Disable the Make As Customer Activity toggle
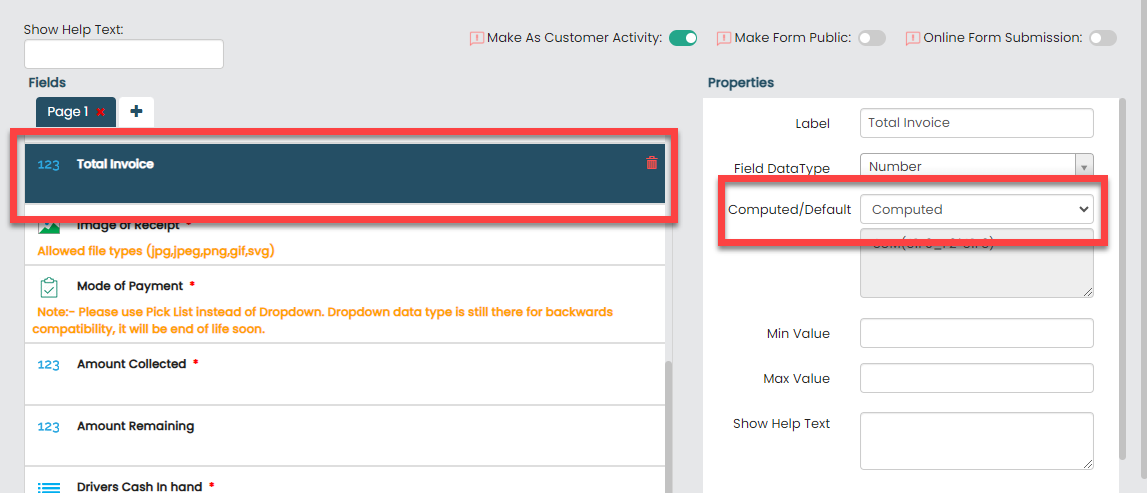This screenshot has width=1147, height=493. click(x=683, y=38)
